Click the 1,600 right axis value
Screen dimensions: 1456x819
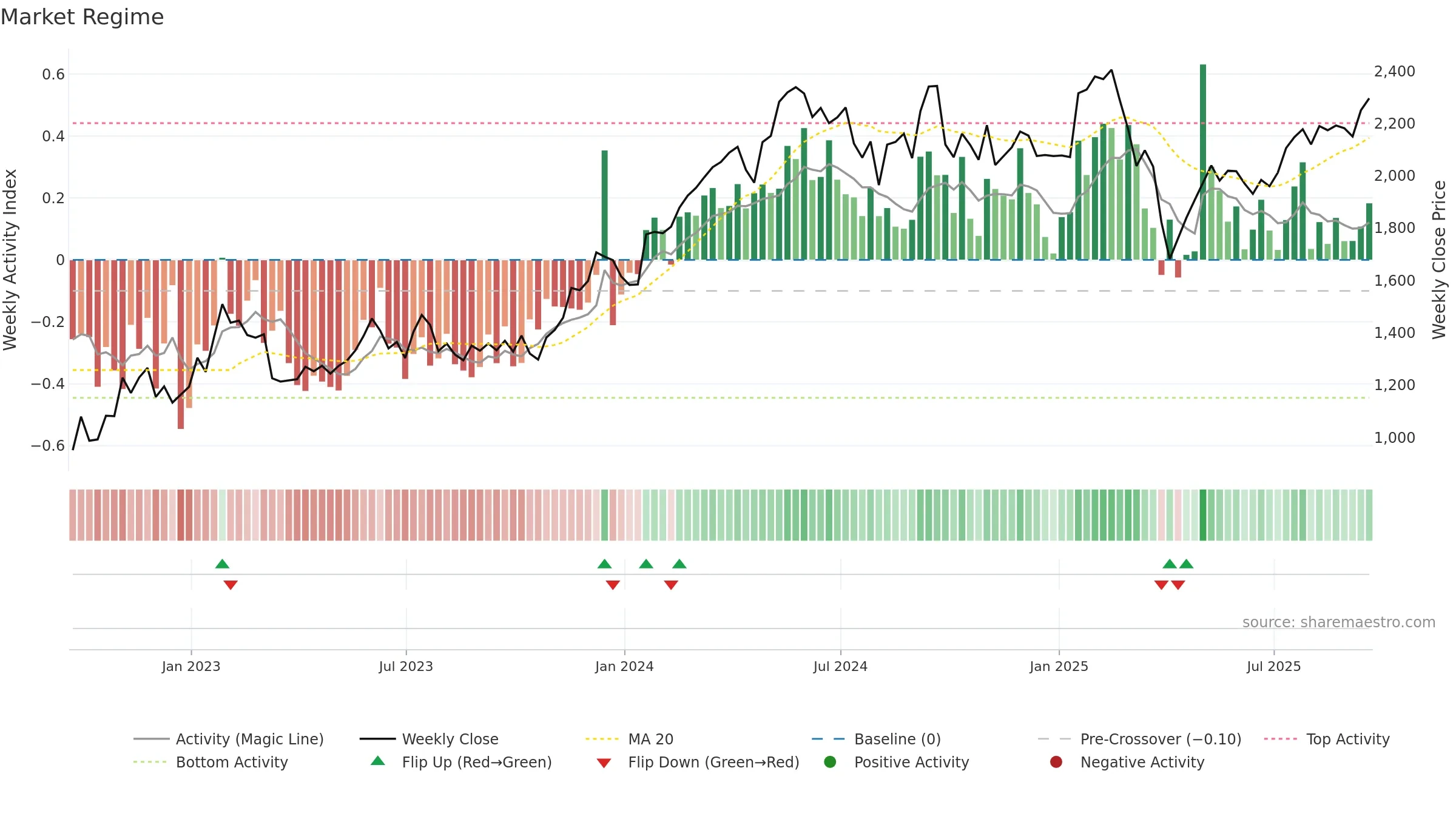coord(1395,281)
